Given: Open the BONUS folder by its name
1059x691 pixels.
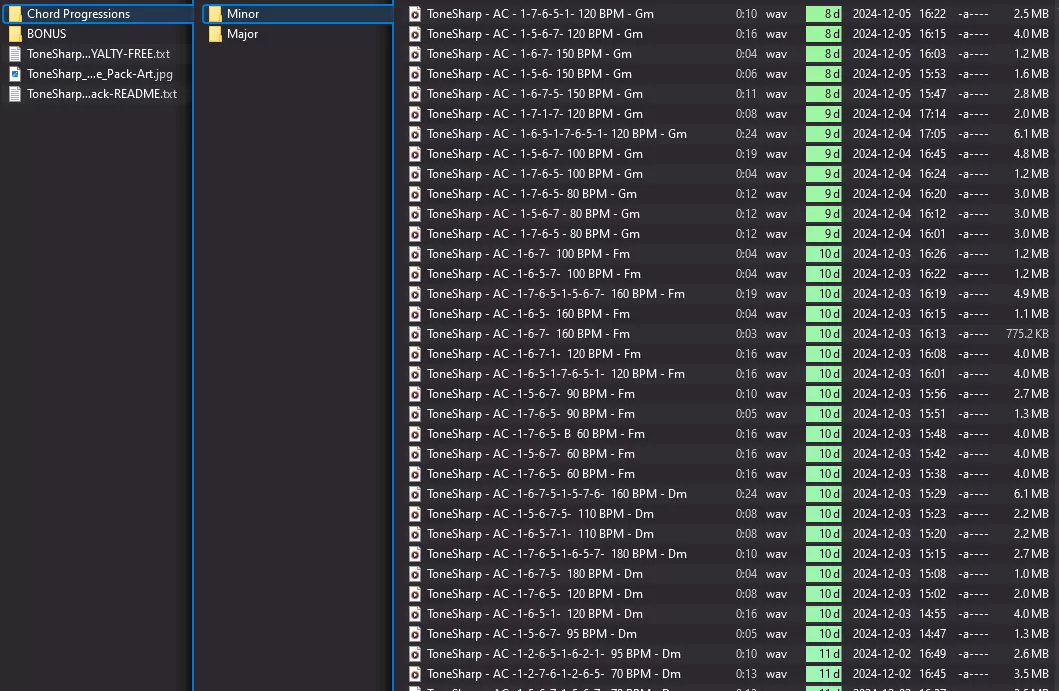Looking at the screenshot, I should point(47,34).
